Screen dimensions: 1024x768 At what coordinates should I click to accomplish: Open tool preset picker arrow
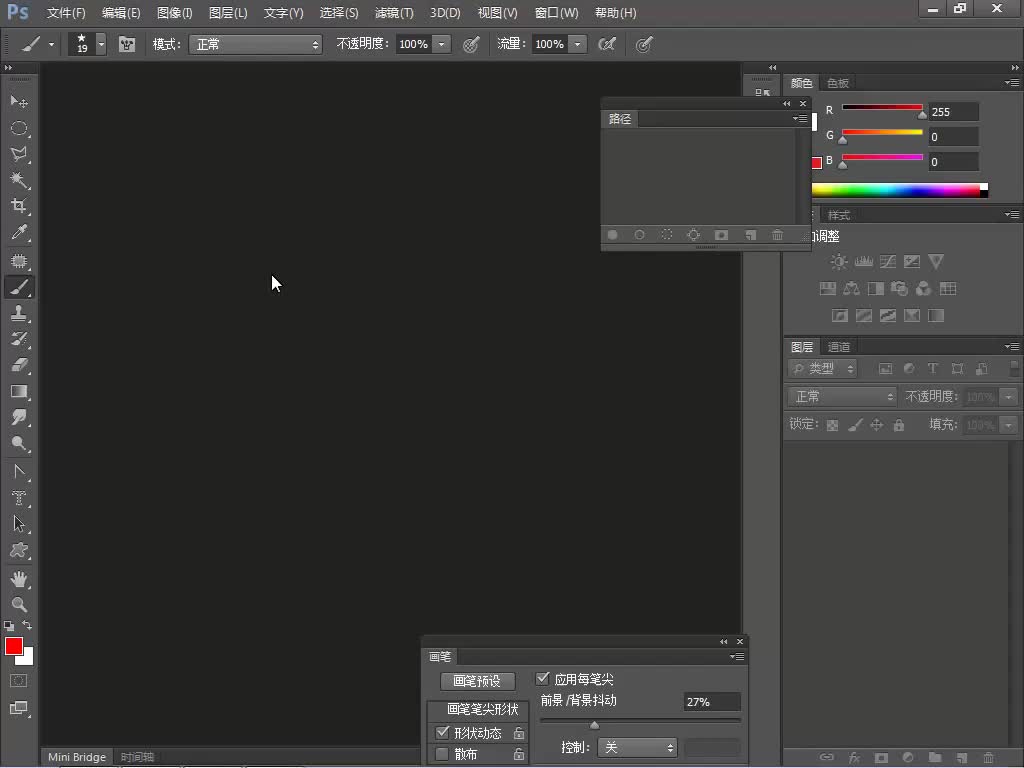pyautogui.click(x=51, y=44)
